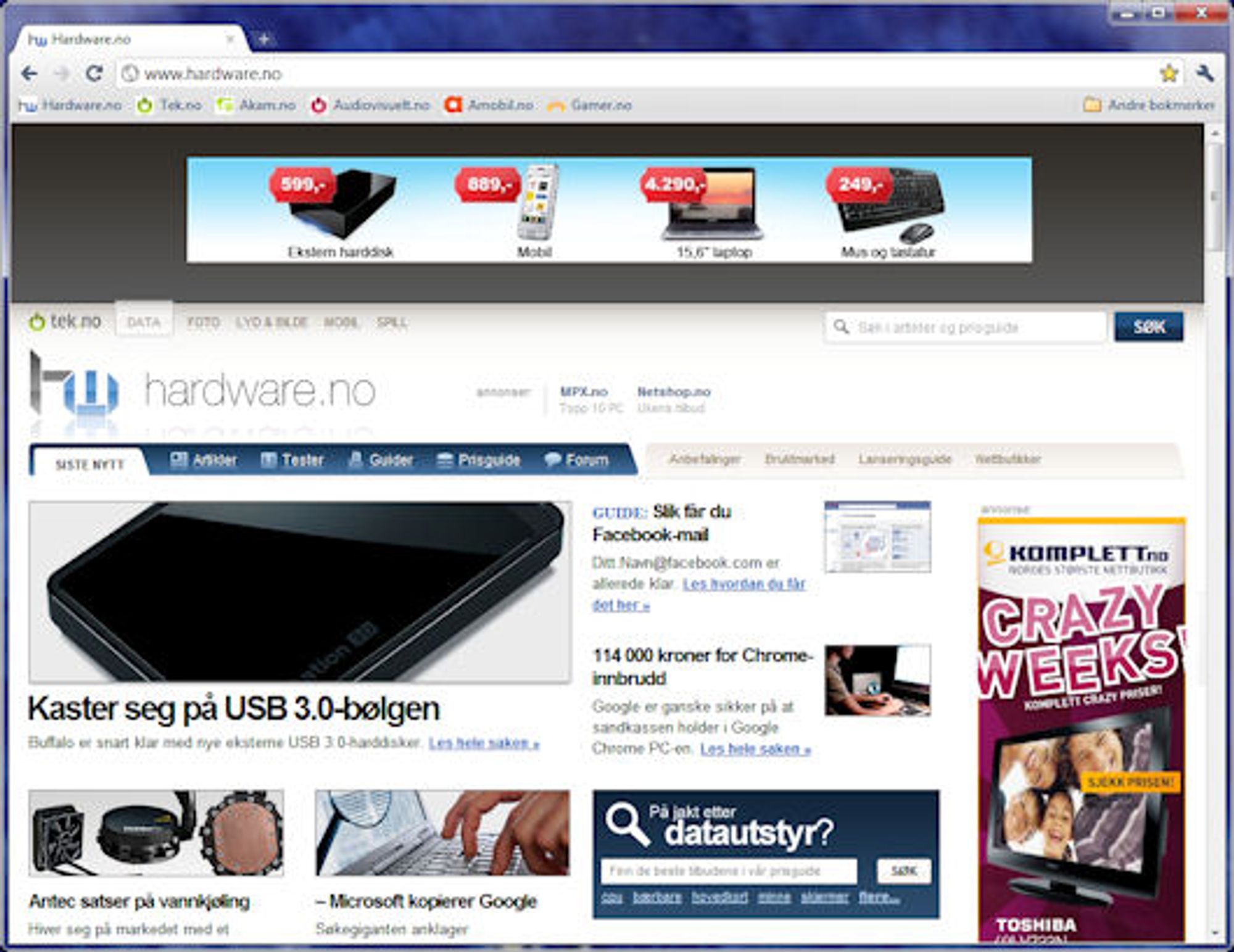
Task: Open the Gamer.no bookmark
Action: pos(589,106)
